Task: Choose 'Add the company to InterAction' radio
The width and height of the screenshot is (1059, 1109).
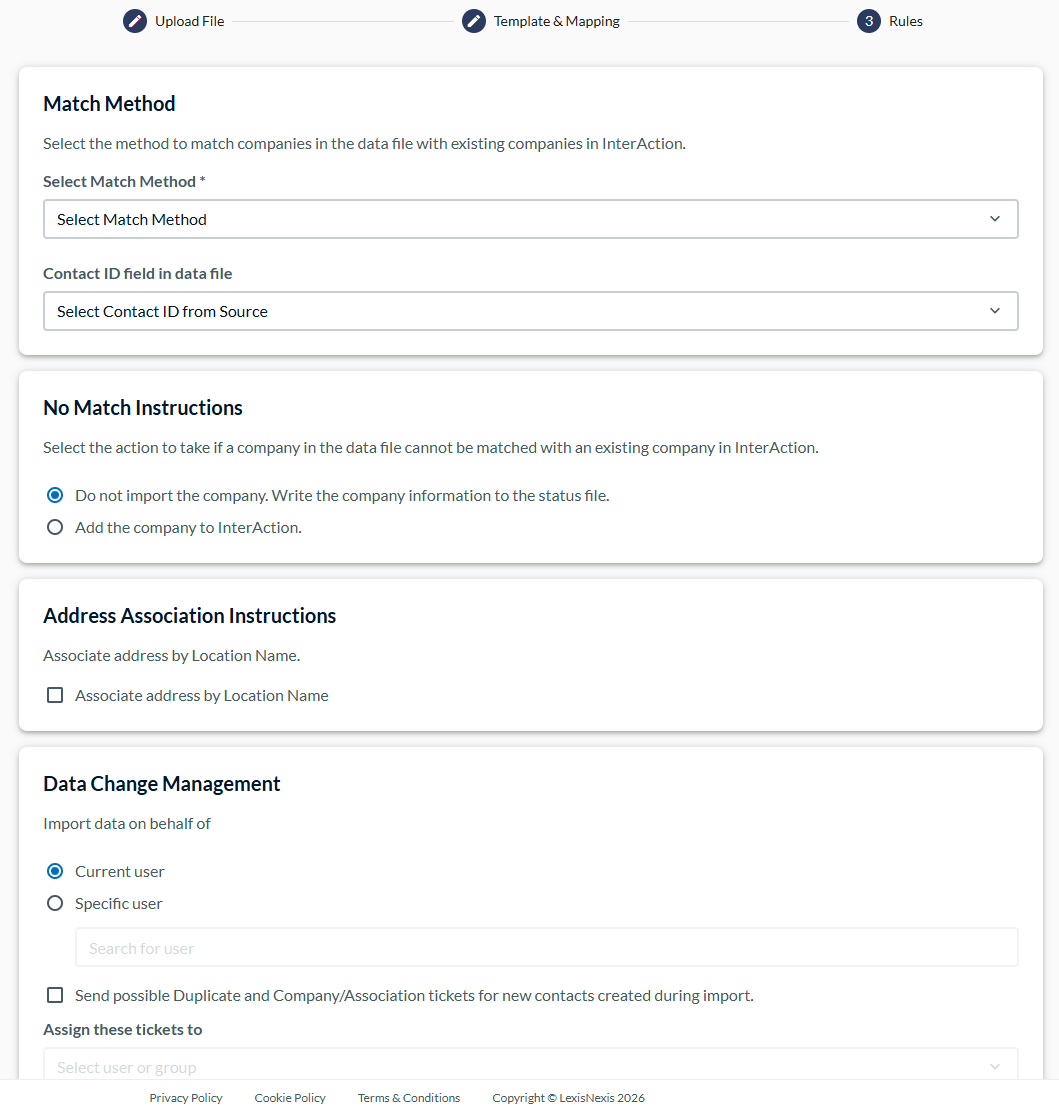Action: pyautogui.click(x=54, y=527)
